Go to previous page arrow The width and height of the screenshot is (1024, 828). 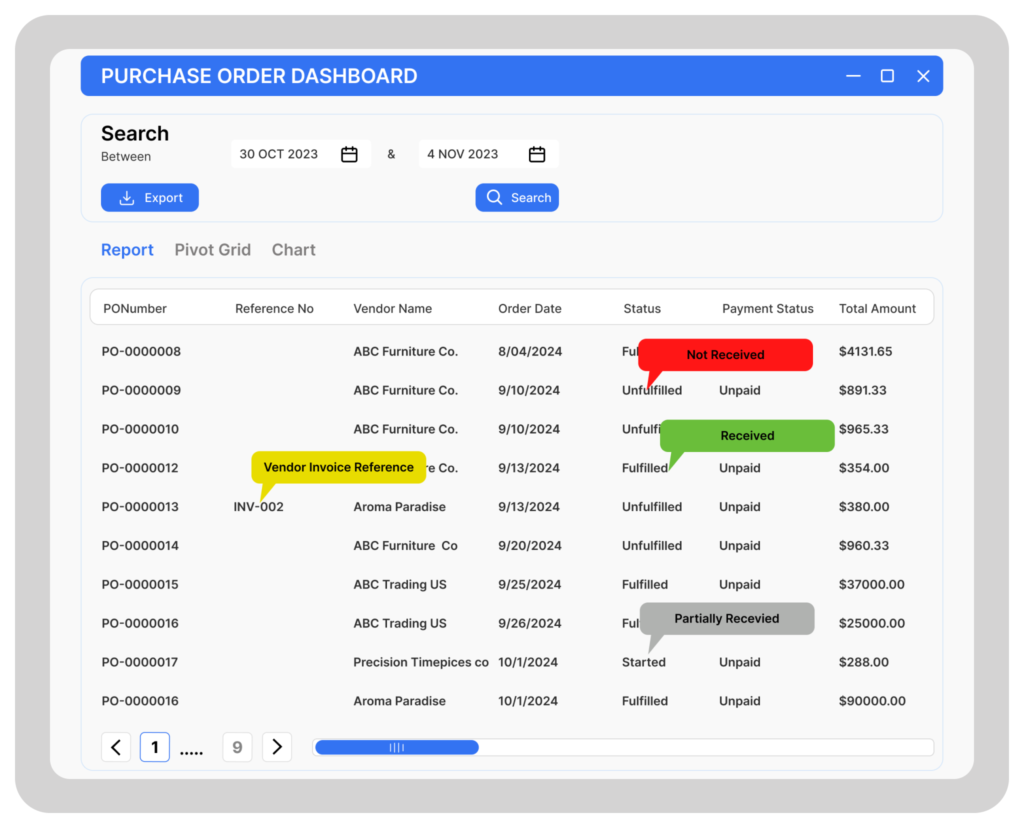[116, 747]
